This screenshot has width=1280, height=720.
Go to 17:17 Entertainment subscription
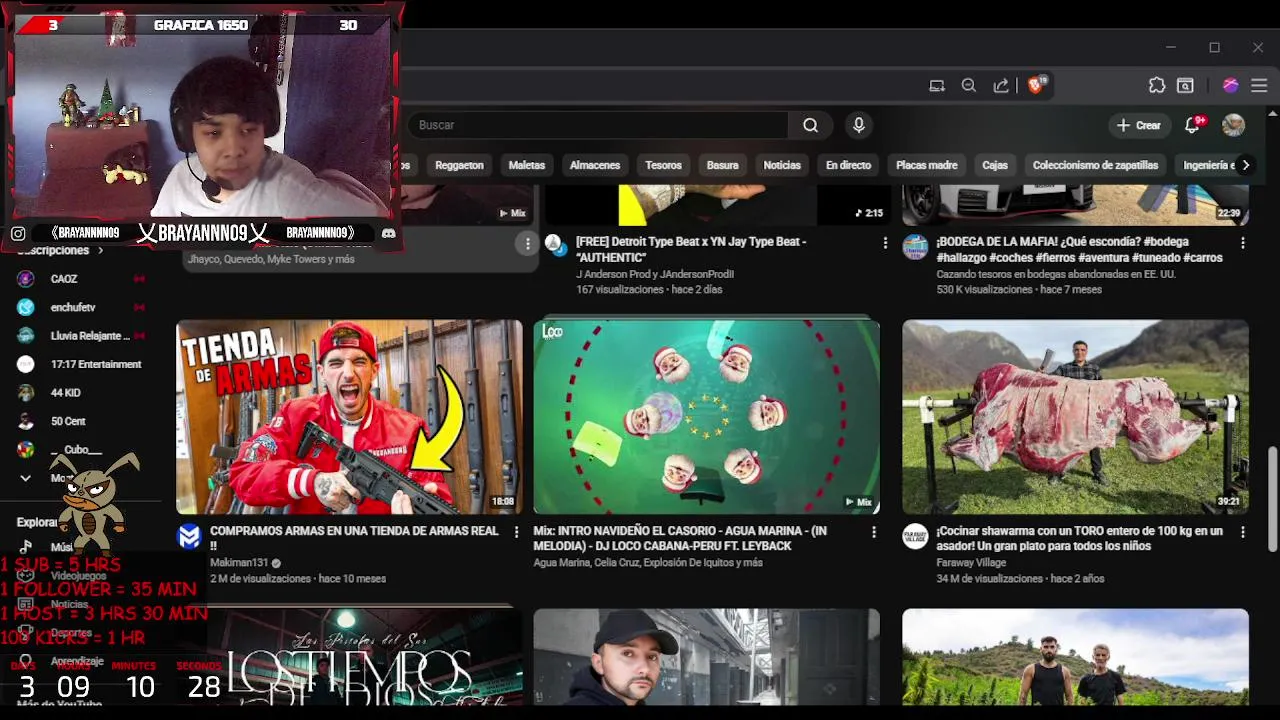point(80,364)
